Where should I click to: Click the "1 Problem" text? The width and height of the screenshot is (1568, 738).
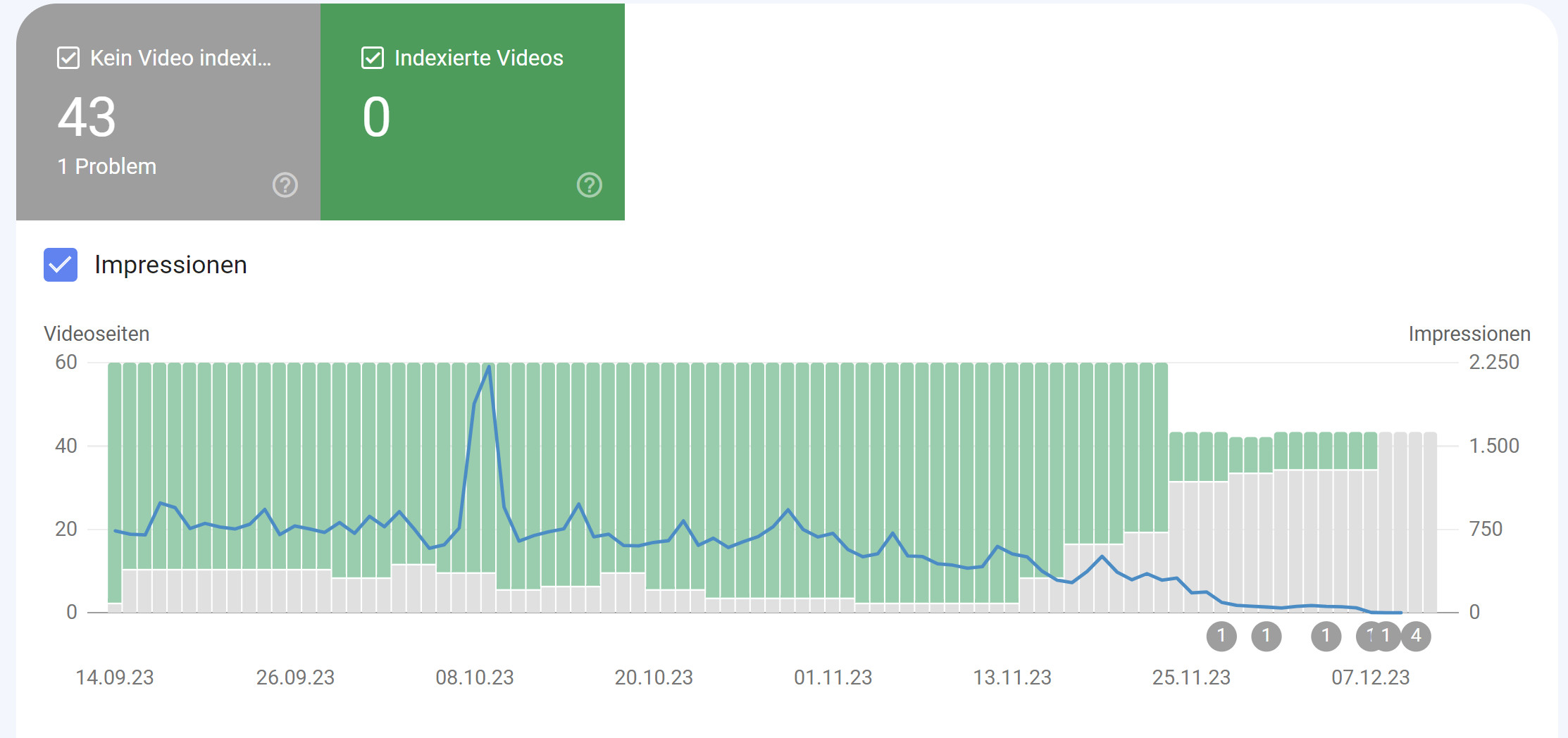107,167
